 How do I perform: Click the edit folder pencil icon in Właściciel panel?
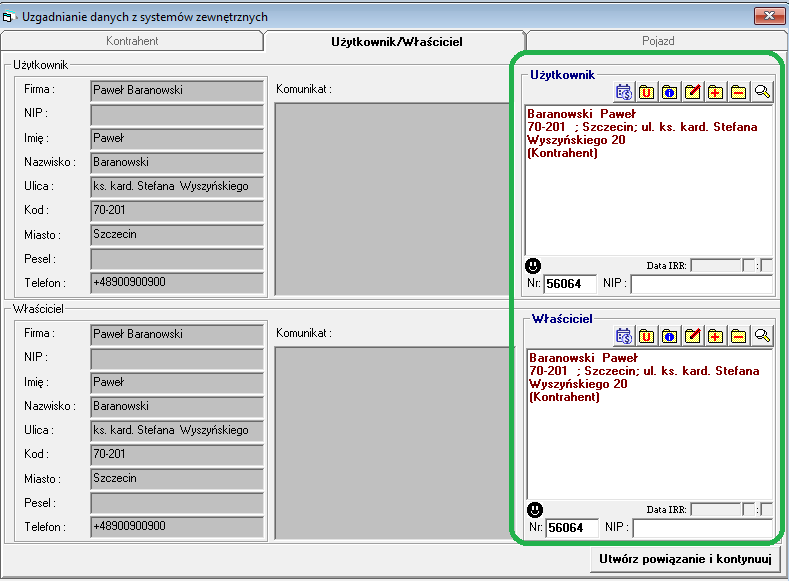pyautogui.click(x=692, y=335)
